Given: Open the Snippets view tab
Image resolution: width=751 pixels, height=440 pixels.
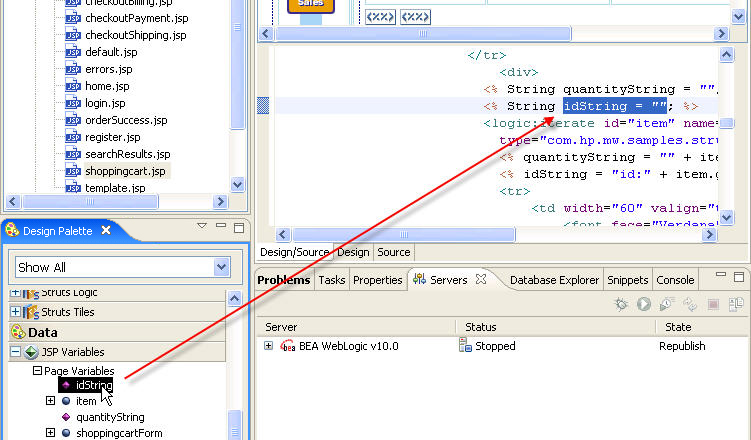Looking at the screenshot, I should tap(627, 280).
